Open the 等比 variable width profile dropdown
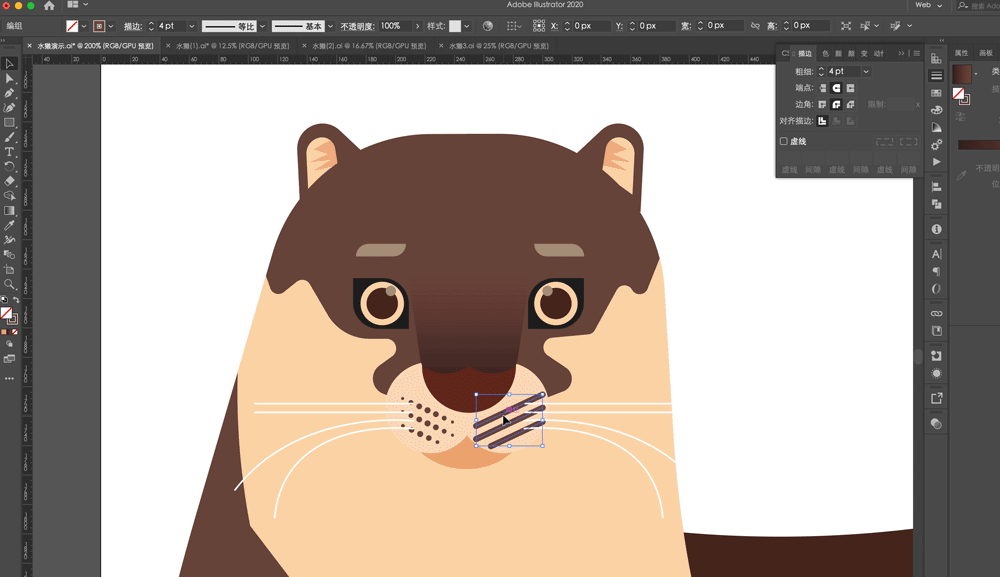Screen dimensions: 1000x577 point(262,26)
